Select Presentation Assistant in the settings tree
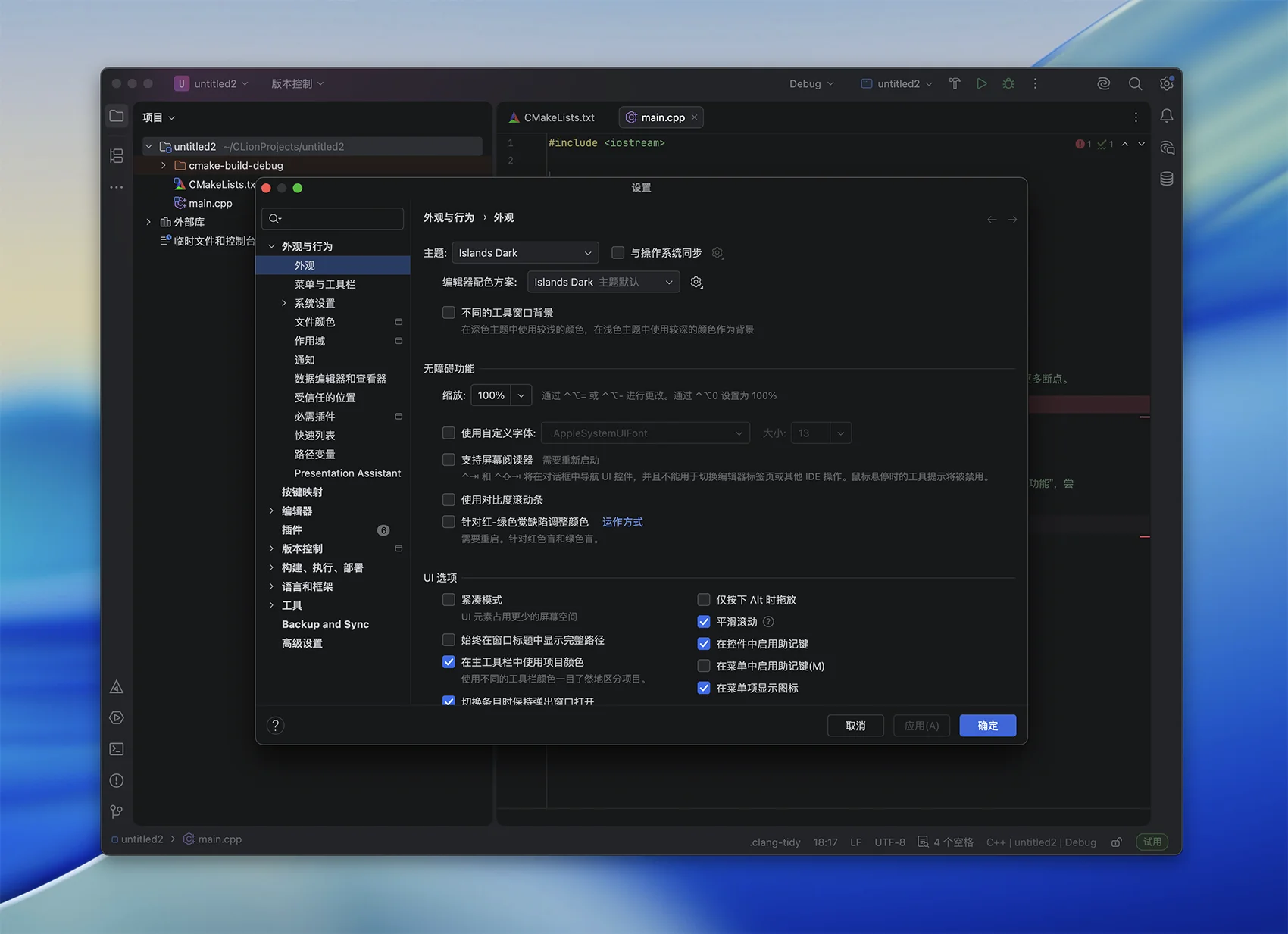1288x934 pixels. click(x=347, y=473)
